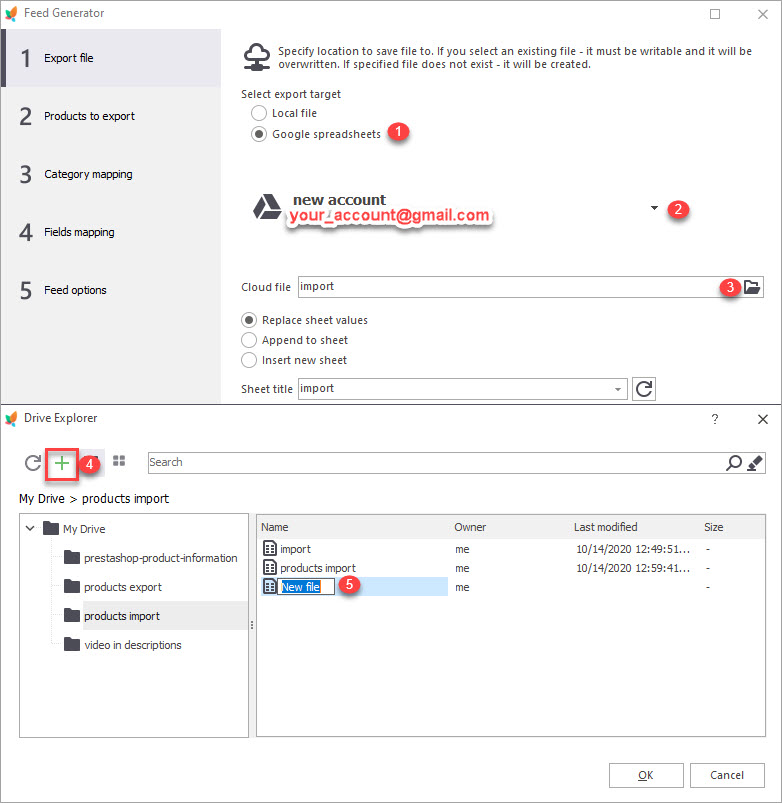Sort by Last modified column header

click(x=605, y=527)
